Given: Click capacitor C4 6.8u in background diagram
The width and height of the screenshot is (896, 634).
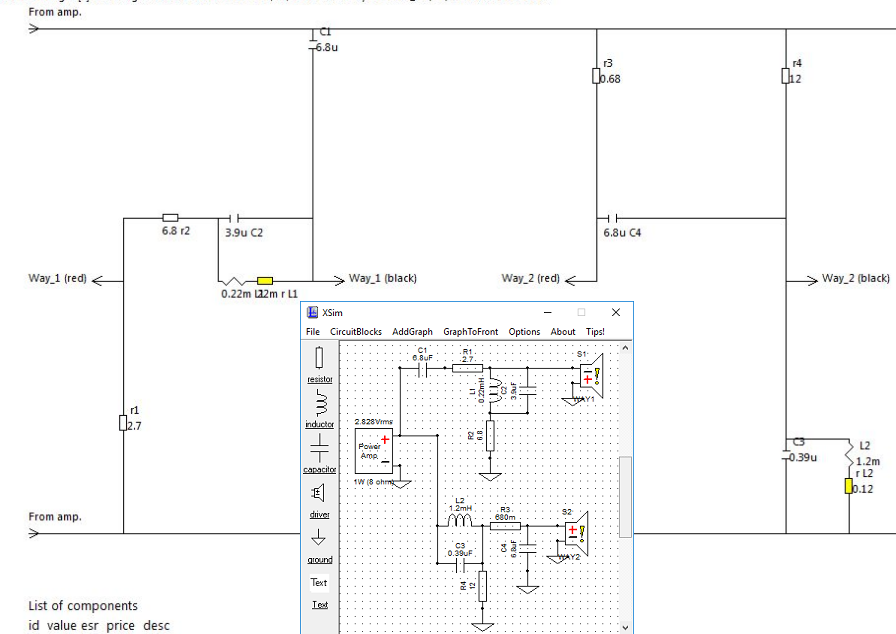Looking at the screenshot, I should 613,218.
